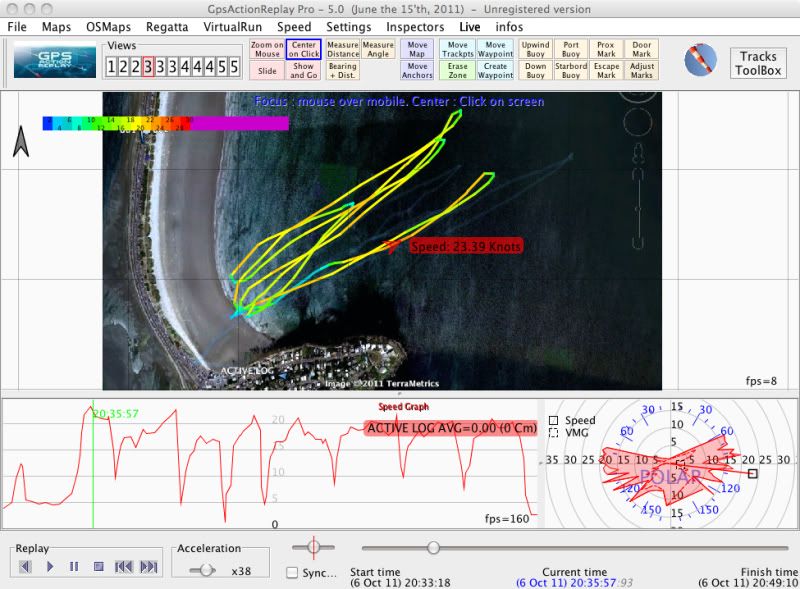Choose the Starbord Buoy tool

click(x=571, y=71)
